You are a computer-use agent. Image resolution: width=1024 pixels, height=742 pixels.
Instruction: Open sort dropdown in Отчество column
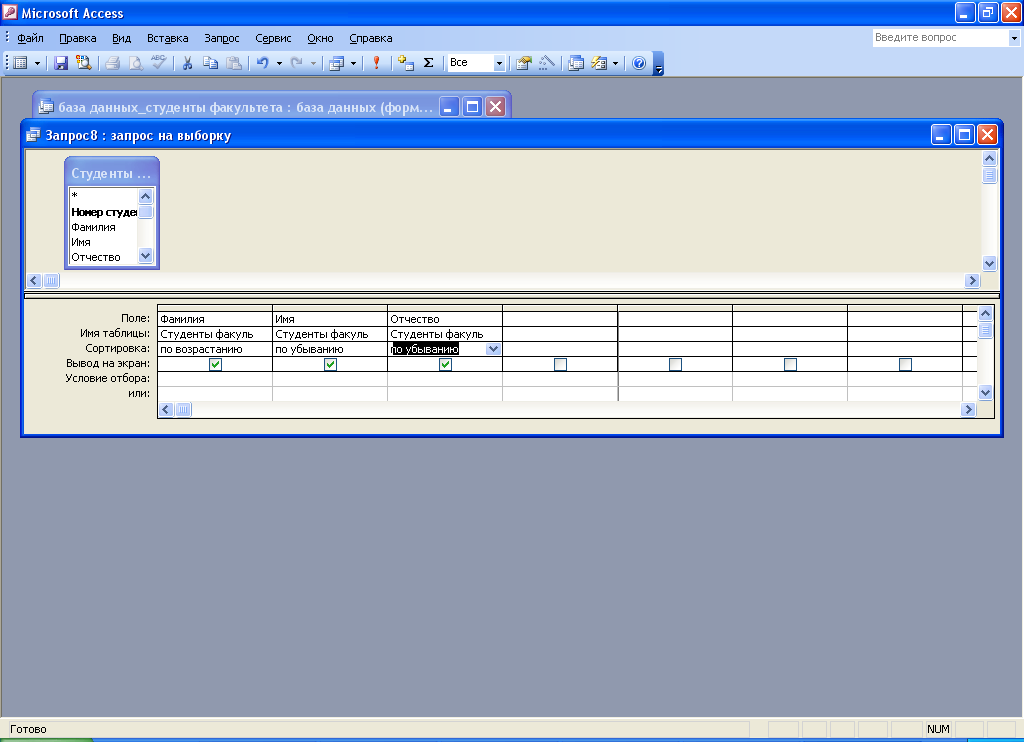494,349
